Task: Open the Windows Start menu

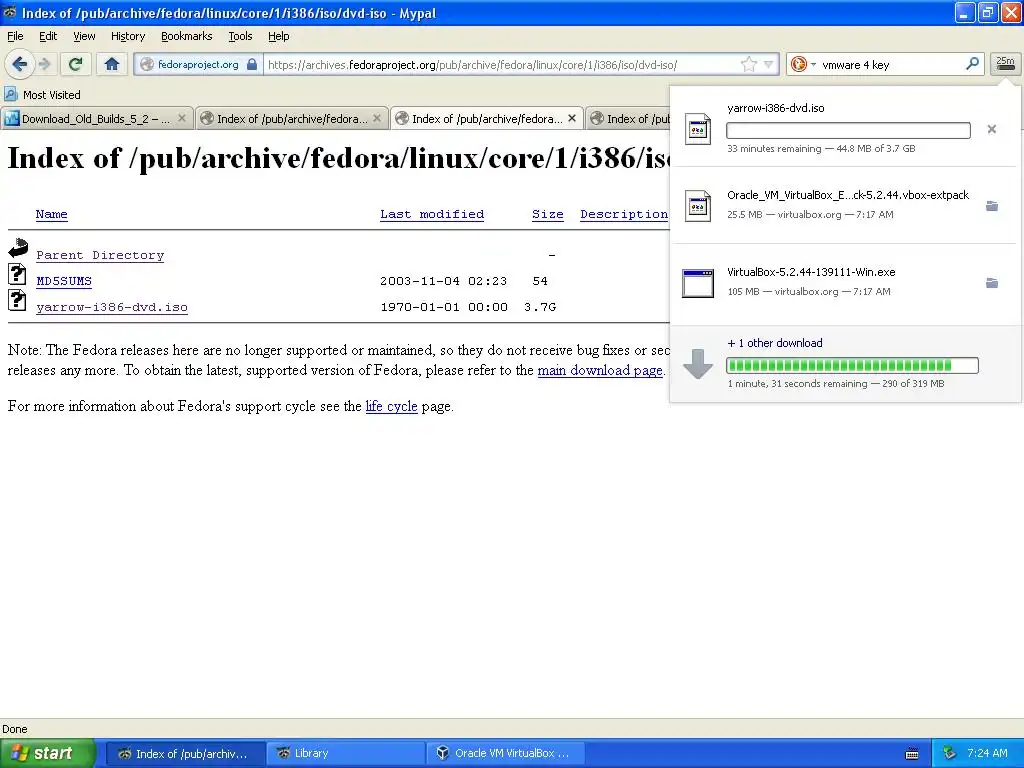Action: click(48, 753)
